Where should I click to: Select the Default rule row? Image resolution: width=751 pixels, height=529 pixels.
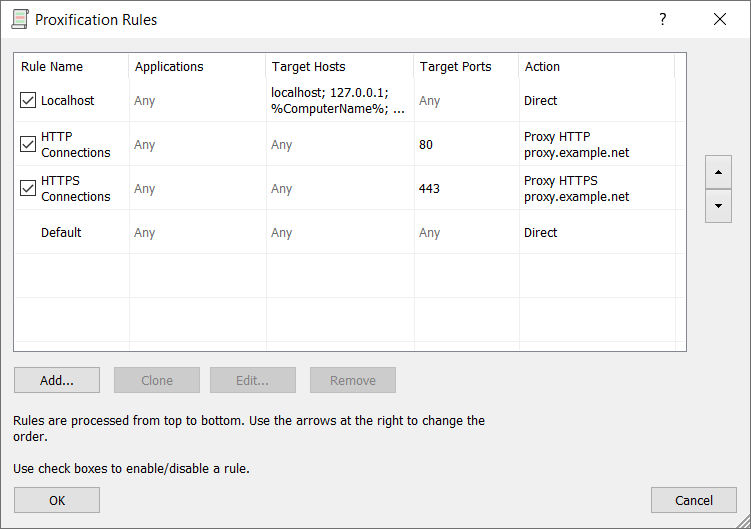(x=61, y=233)
